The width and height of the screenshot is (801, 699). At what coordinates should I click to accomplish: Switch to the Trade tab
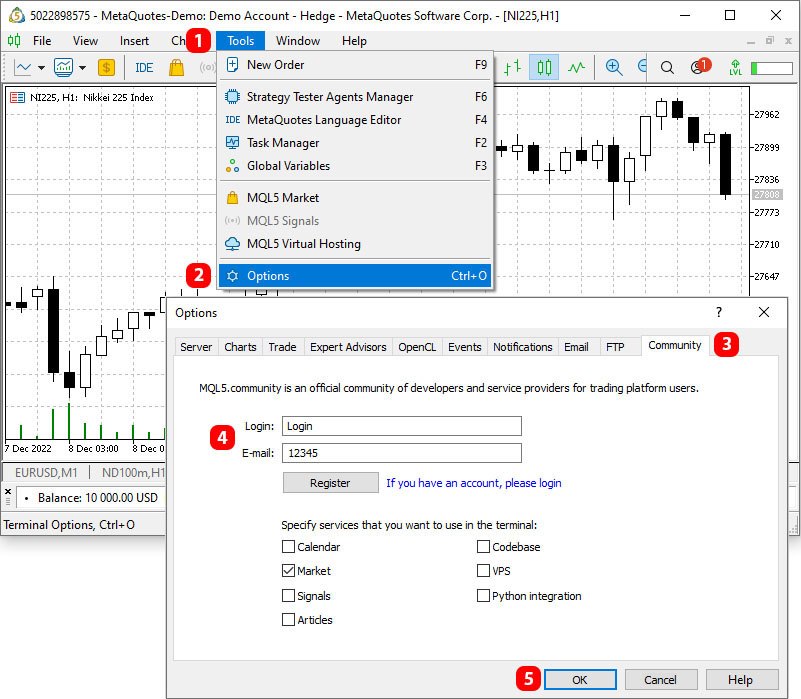pyautogui.click(x=282, y=347)
